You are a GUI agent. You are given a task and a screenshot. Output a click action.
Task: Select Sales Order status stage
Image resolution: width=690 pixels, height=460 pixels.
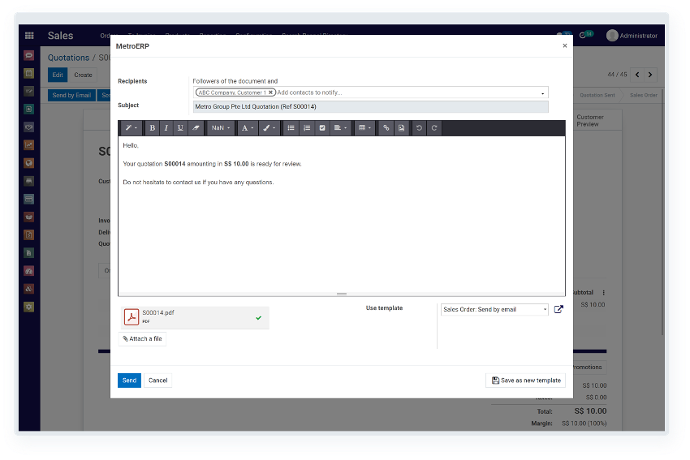tap(643, 95)
